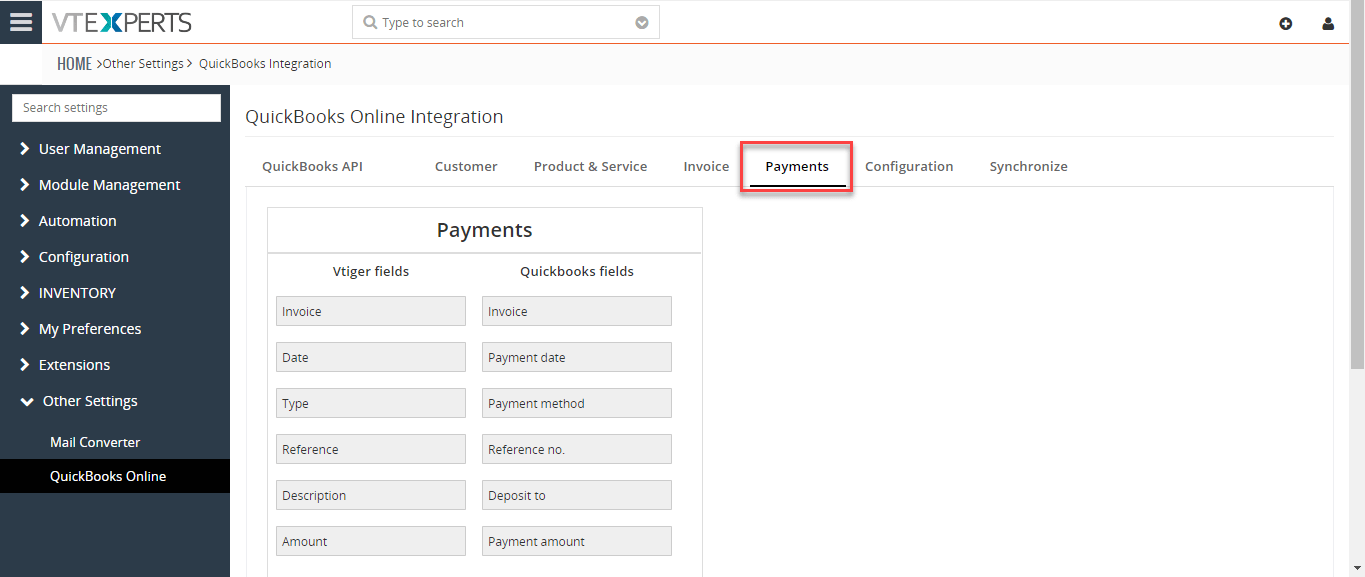Select the QuickBooks API tab
Image resolution: width=1365 pixels, height=577 pixels.
[312, 166]
